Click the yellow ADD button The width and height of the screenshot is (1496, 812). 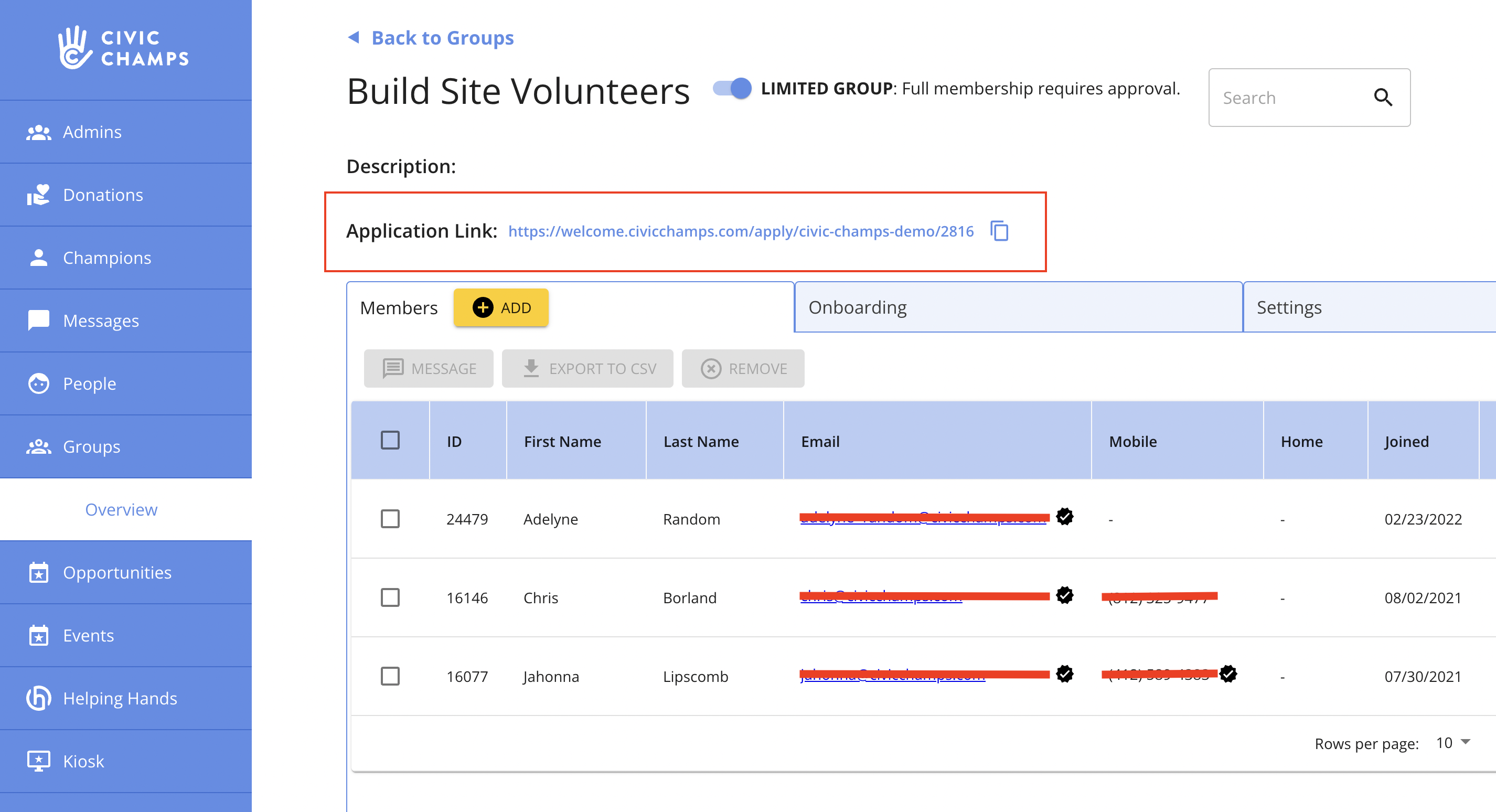pos(501,308)
